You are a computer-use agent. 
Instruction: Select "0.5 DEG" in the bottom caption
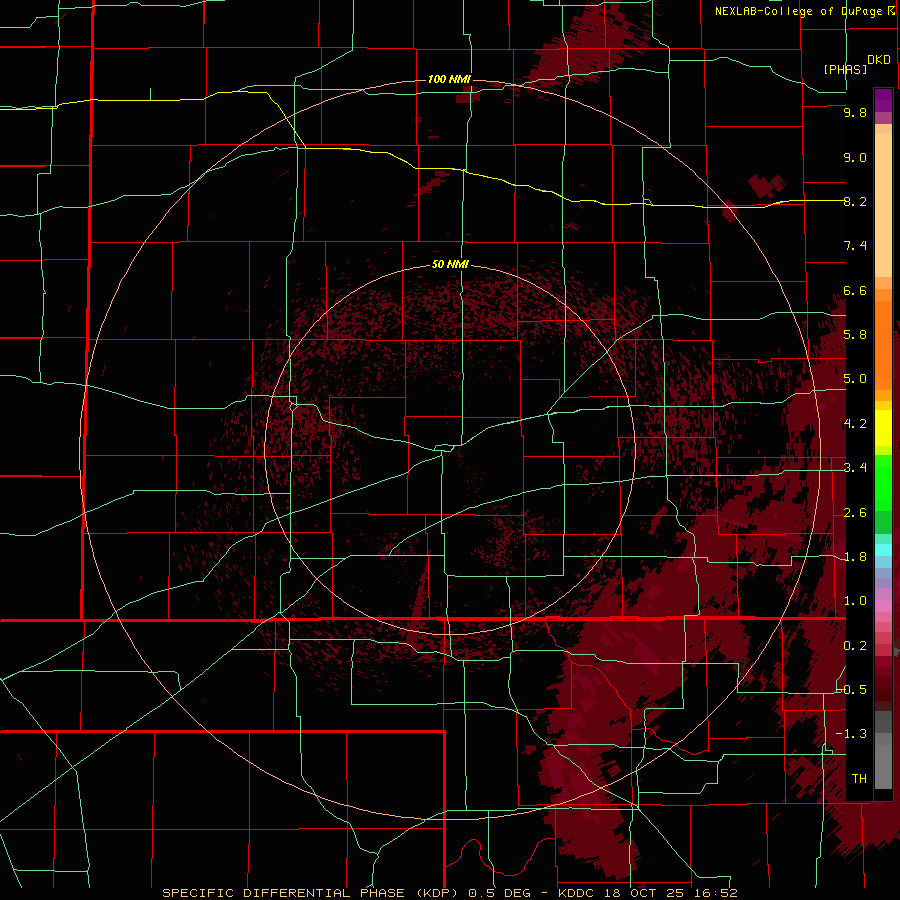499,893
